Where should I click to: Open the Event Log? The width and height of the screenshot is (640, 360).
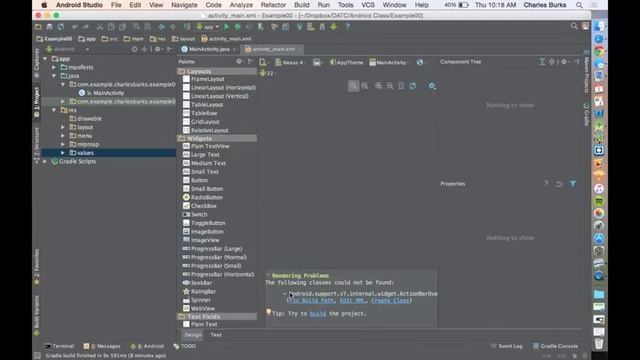pos(507,346)
